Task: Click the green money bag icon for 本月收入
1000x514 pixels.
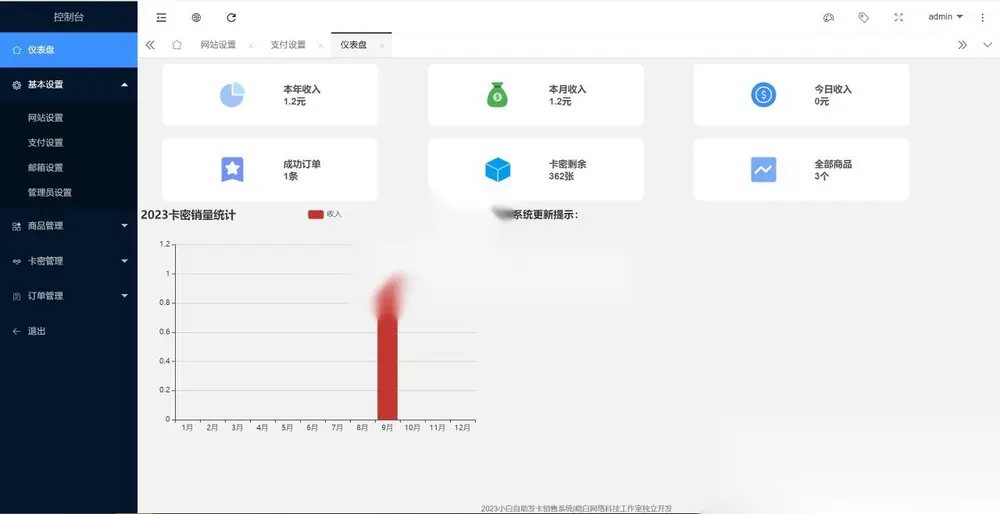Action: click(x=497, y=95)
